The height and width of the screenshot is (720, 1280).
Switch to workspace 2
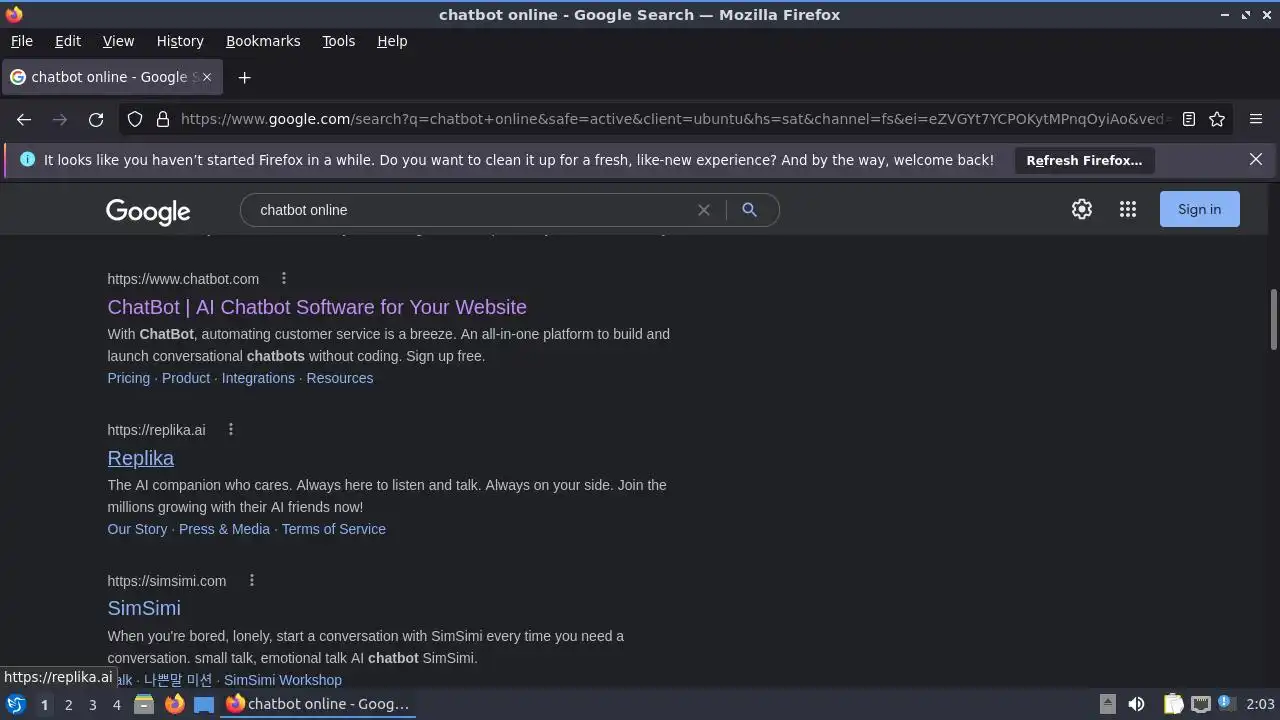[68, 705]
